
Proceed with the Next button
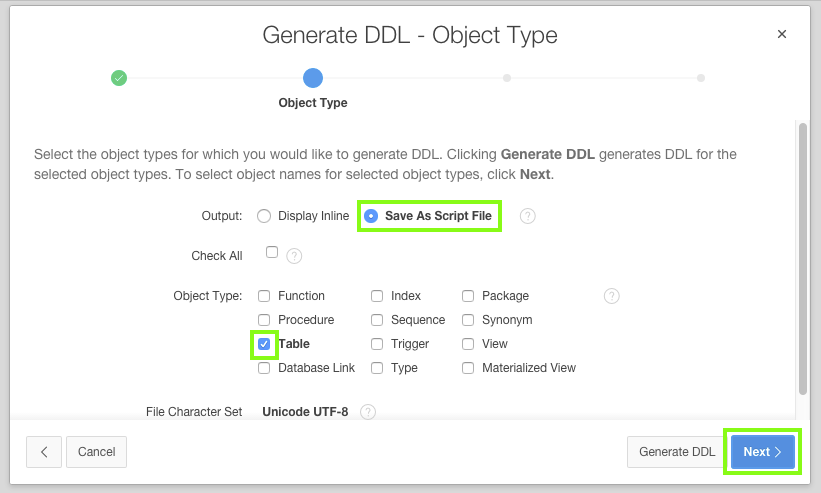[763, 452]
